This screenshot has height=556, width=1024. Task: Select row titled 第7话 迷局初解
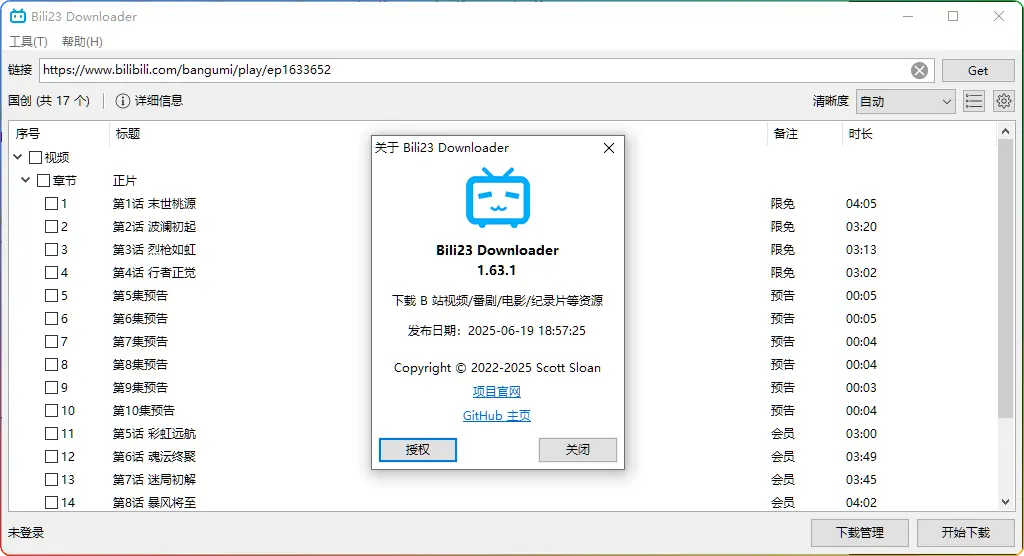point(154,480)
